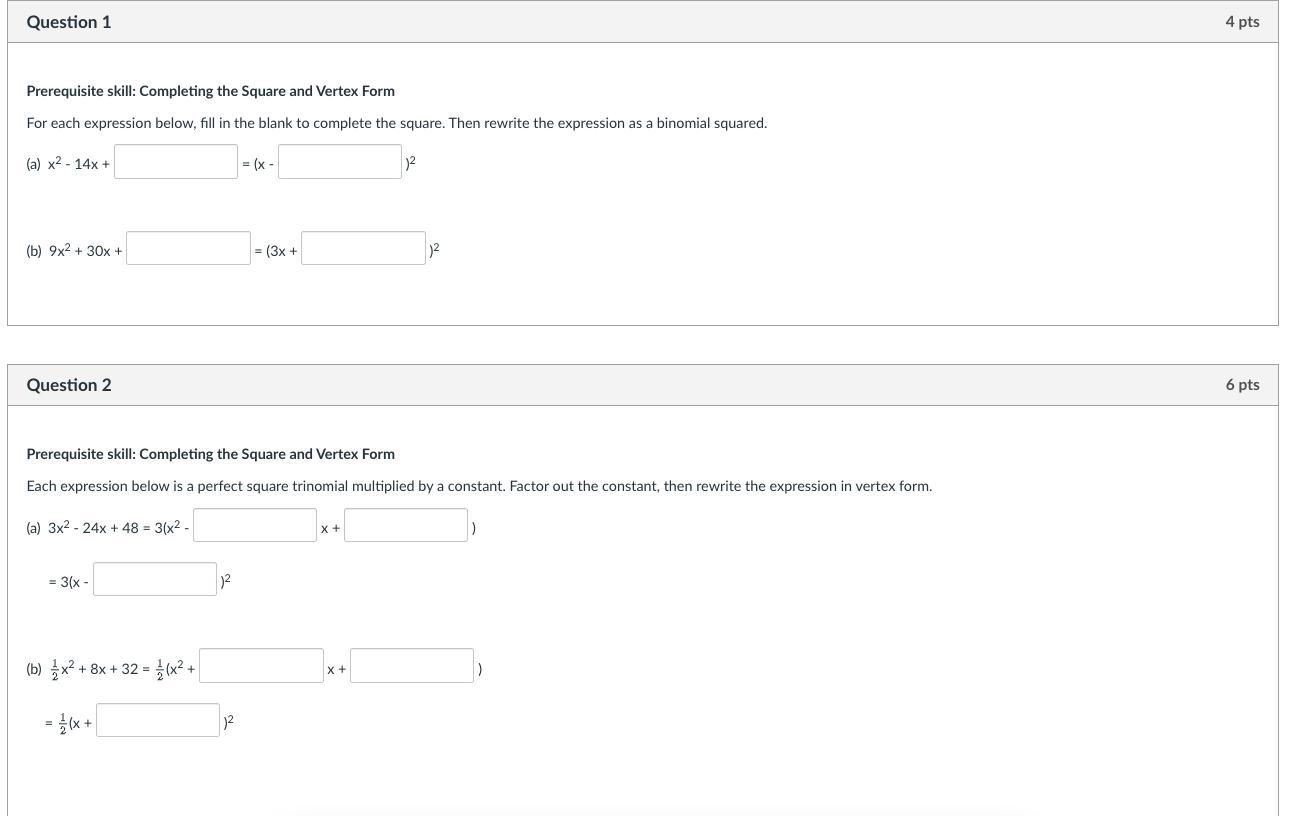Select the blank inside ½(x + )²

[x=158, y=721]
